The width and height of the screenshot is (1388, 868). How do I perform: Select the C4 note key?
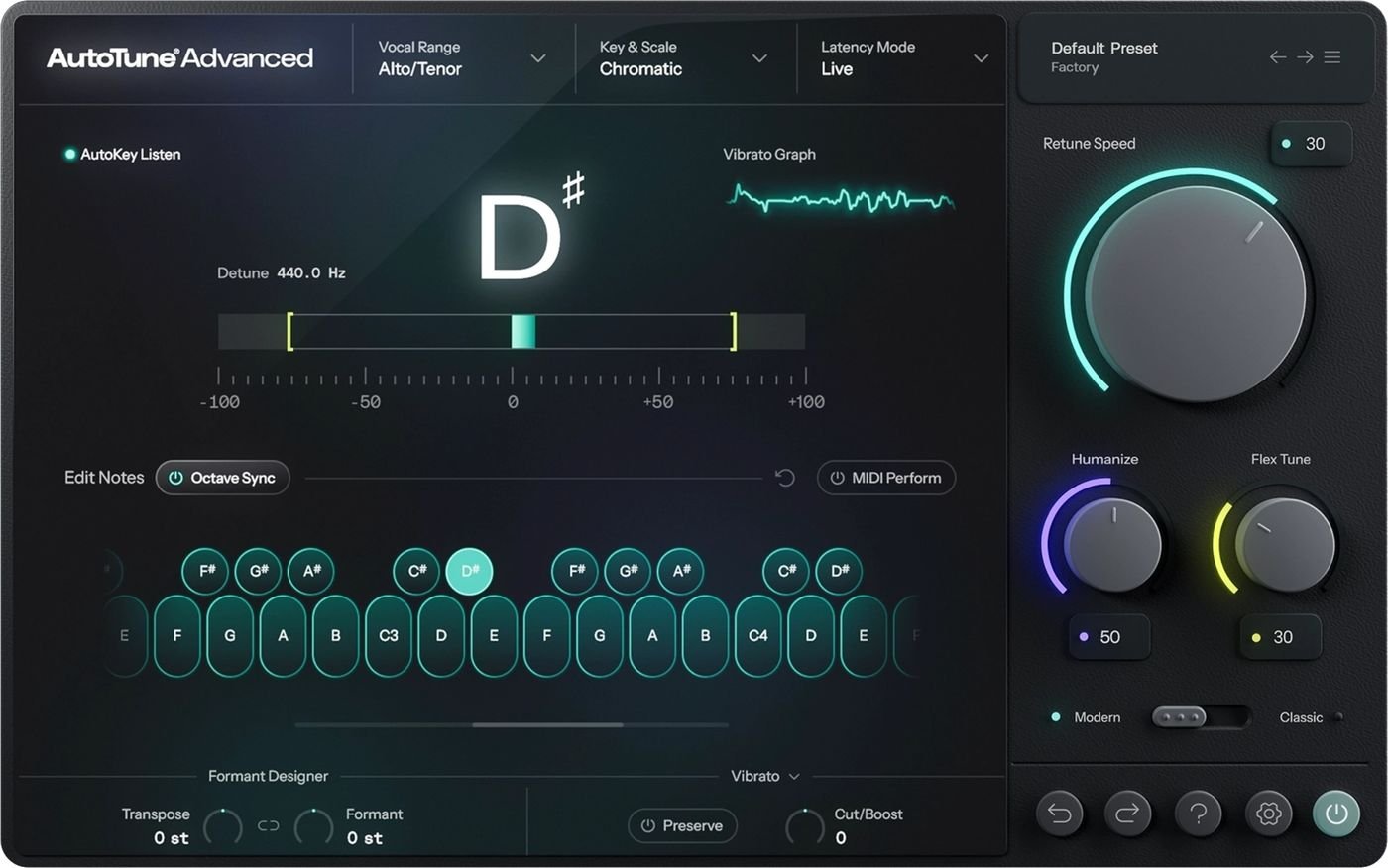[x=758, y=635]
